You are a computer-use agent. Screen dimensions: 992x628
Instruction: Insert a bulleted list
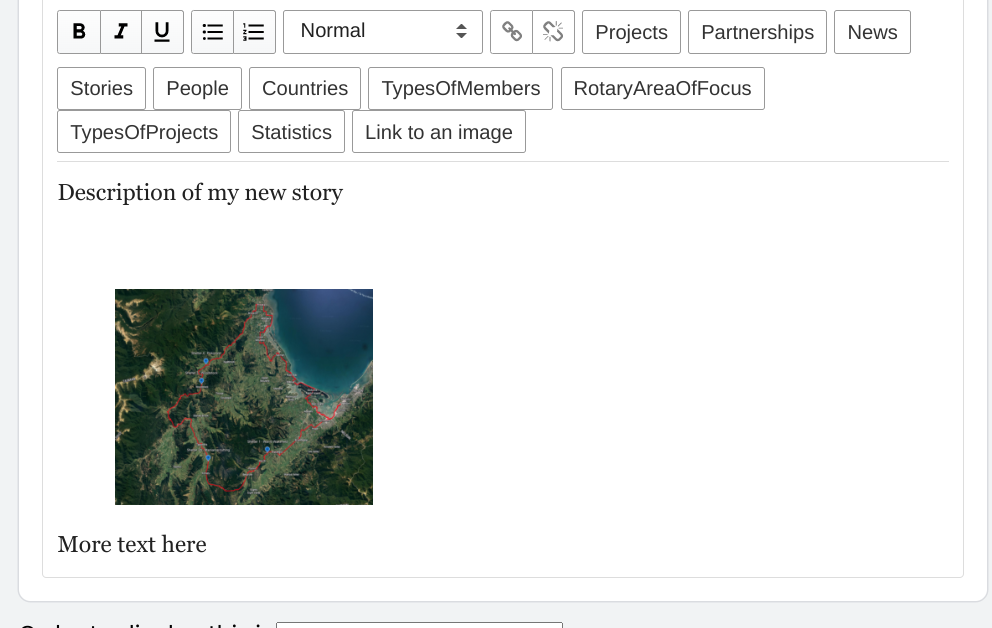tap(213, 32)
